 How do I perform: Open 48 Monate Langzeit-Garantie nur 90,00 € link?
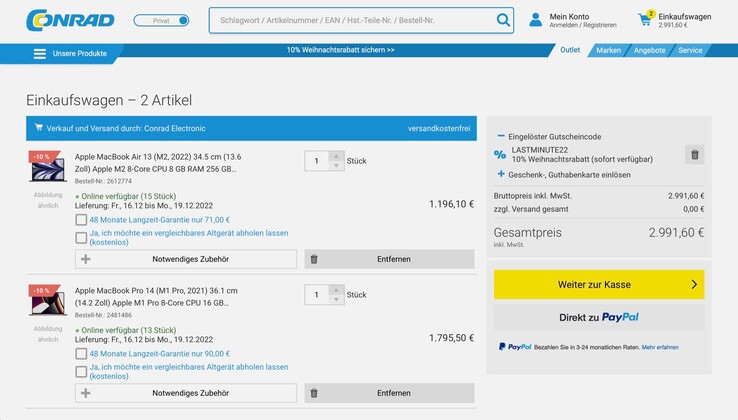(x=160, y=354)
